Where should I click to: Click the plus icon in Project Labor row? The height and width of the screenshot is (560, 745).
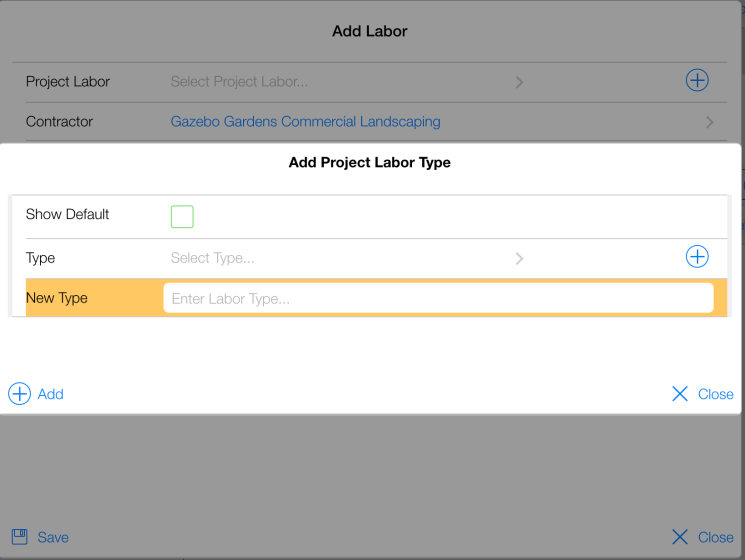point(697,81)
